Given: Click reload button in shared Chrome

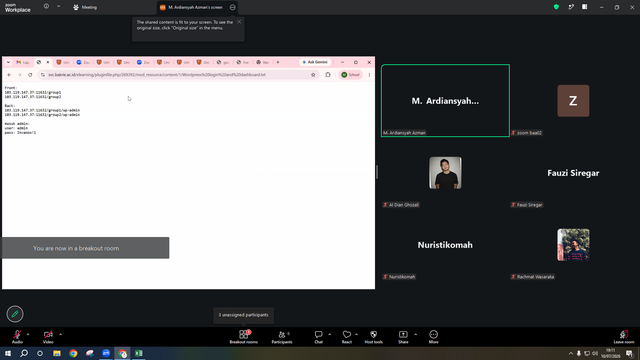Looking at the screenshot, I should 30,75.
